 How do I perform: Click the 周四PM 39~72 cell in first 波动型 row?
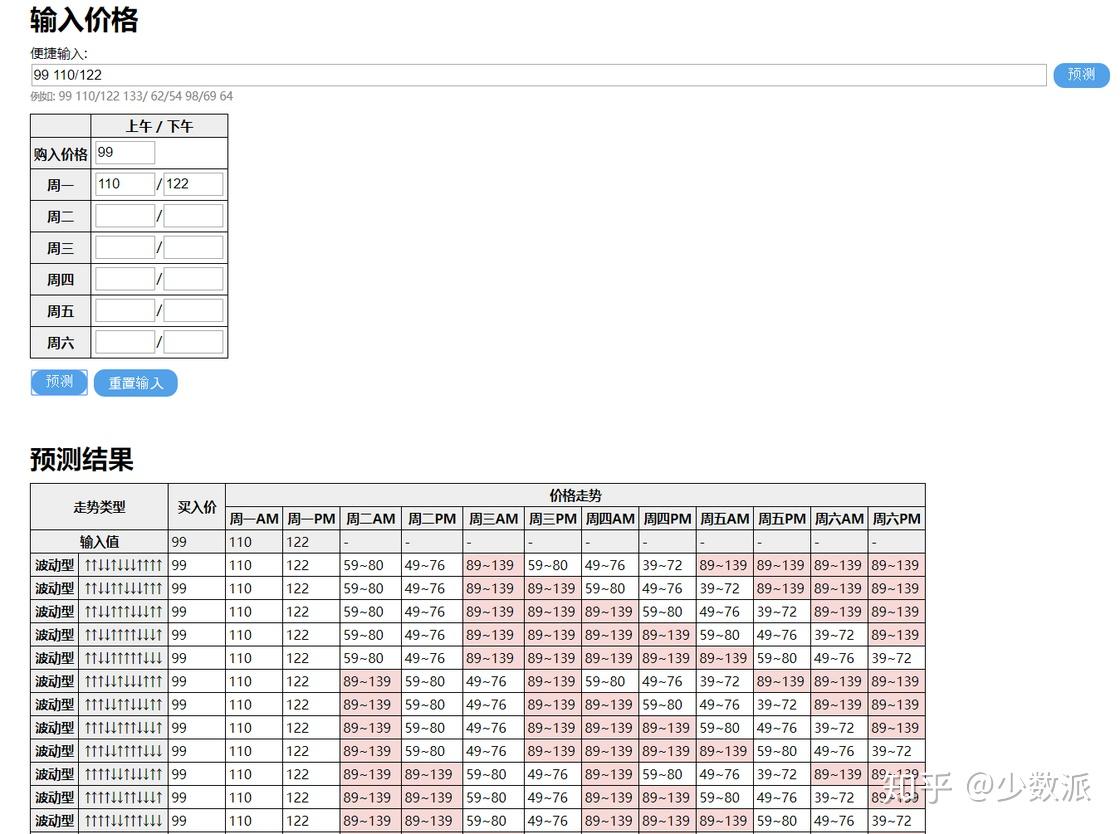pos(667,566)
